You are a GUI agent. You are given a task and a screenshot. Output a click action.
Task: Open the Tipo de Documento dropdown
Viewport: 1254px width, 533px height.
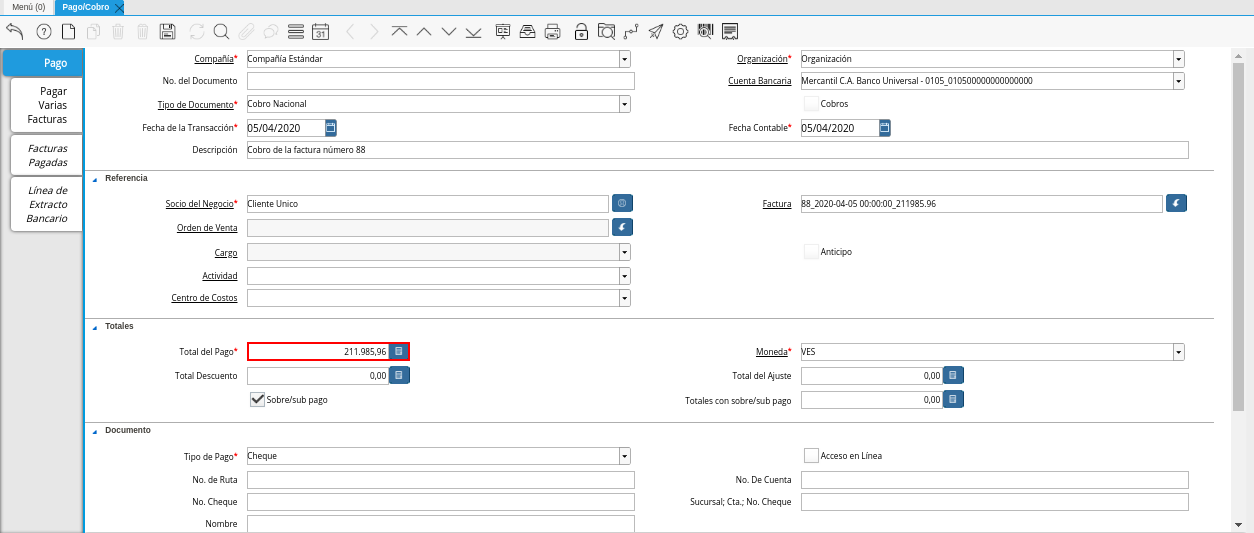pyautogui.click(x=624, y=104)
